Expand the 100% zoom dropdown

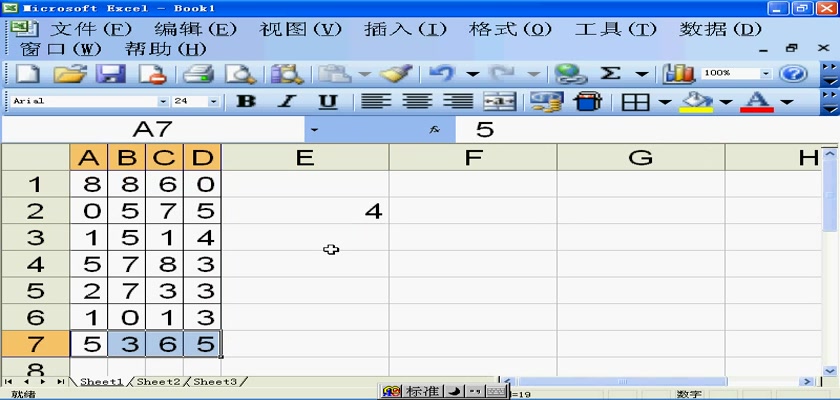pyautogui.click(x=766, y=73)
